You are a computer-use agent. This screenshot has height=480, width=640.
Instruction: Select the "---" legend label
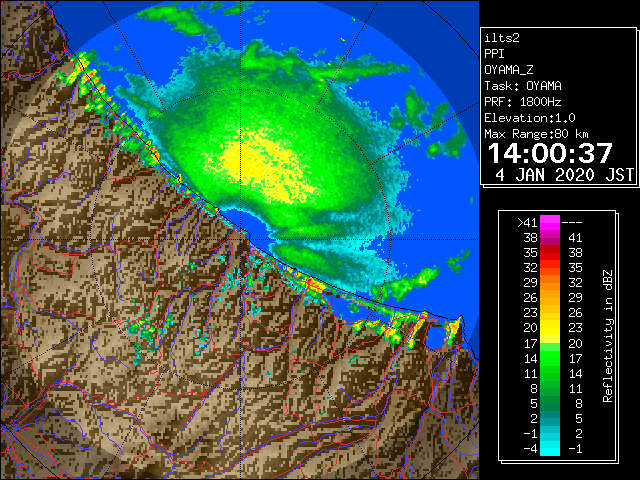coord(572,223)
